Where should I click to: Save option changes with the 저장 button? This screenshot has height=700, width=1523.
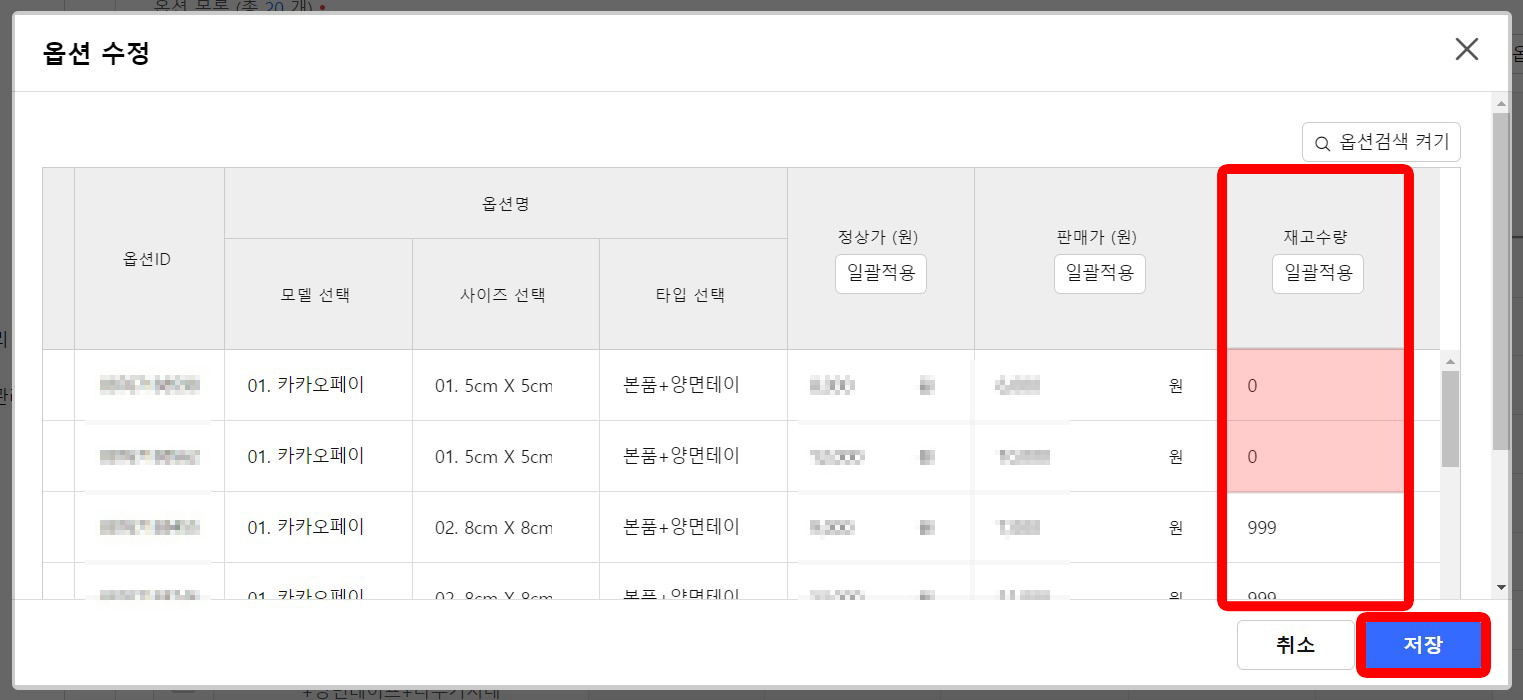1424,645
